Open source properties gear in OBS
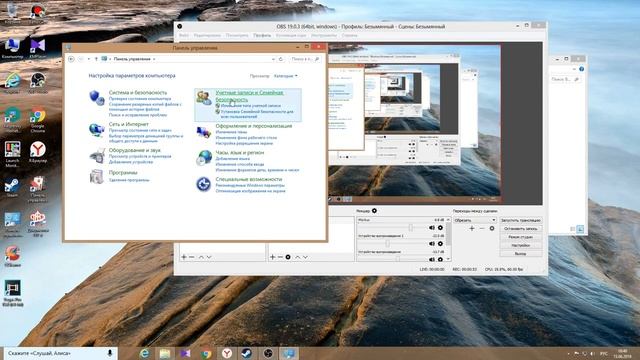 tap(288, 257)
